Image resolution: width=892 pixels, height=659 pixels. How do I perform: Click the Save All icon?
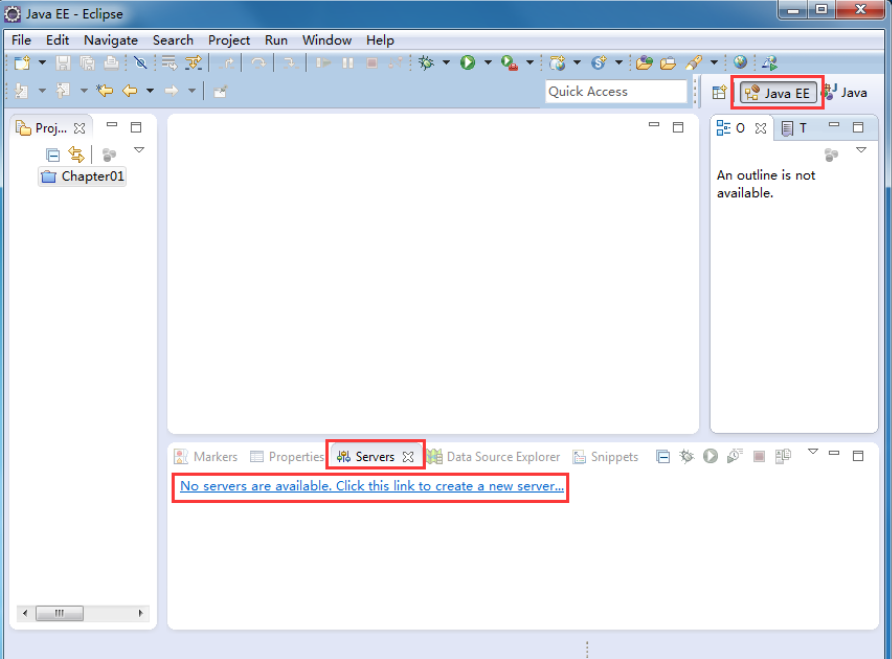87,63
